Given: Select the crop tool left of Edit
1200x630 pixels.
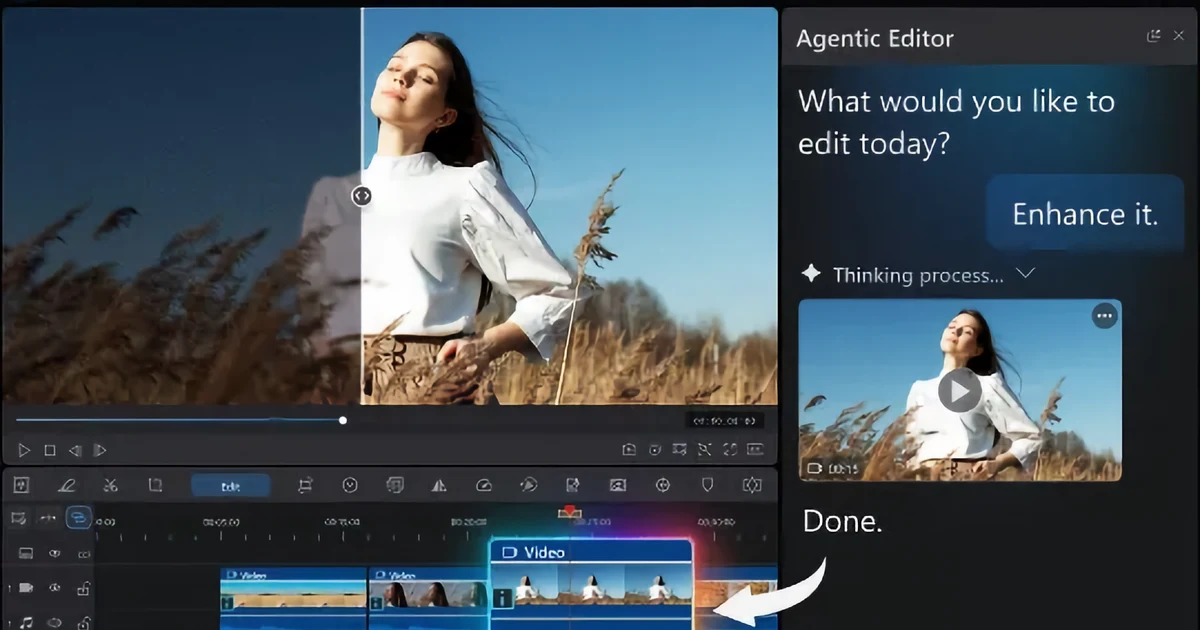Looking at the screenshot, I should (x=155, y=486).
